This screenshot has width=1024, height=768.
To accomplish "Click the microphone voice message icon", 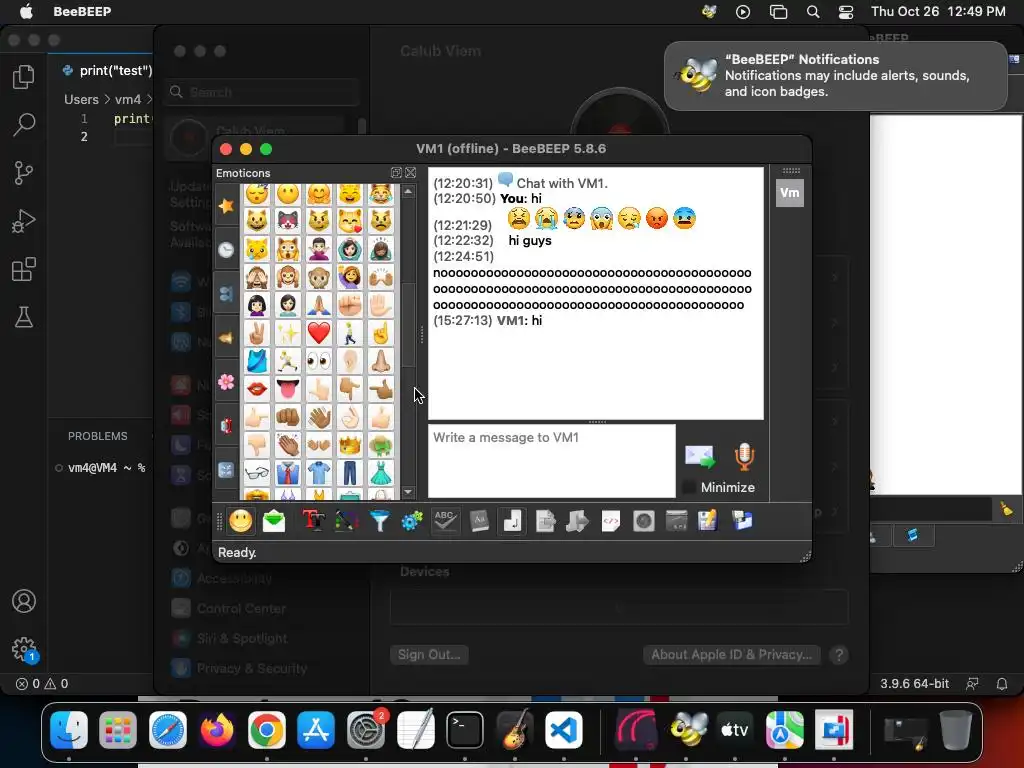I will pos(744,456).
